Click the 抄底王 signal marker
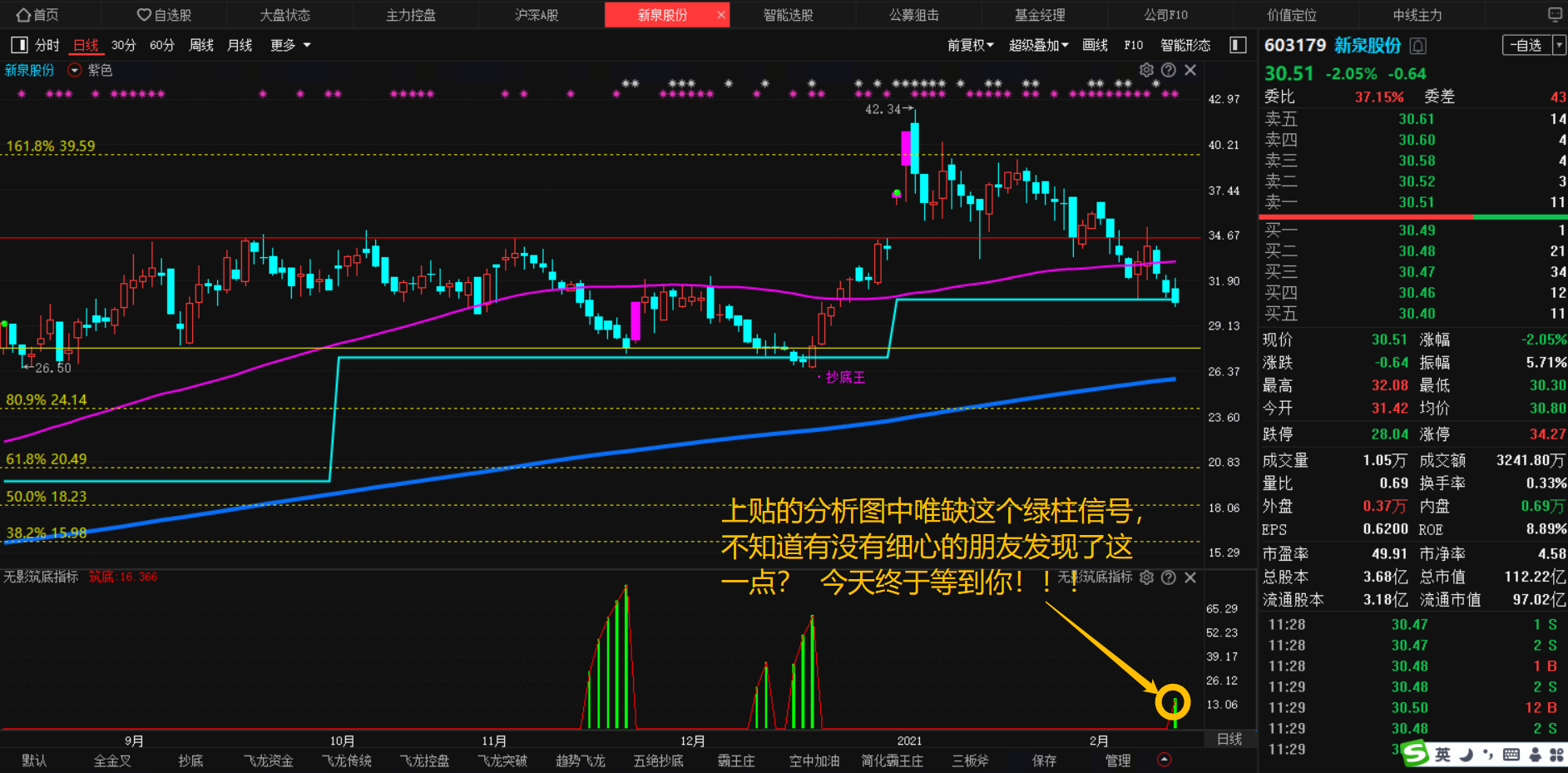 point(845,378)
